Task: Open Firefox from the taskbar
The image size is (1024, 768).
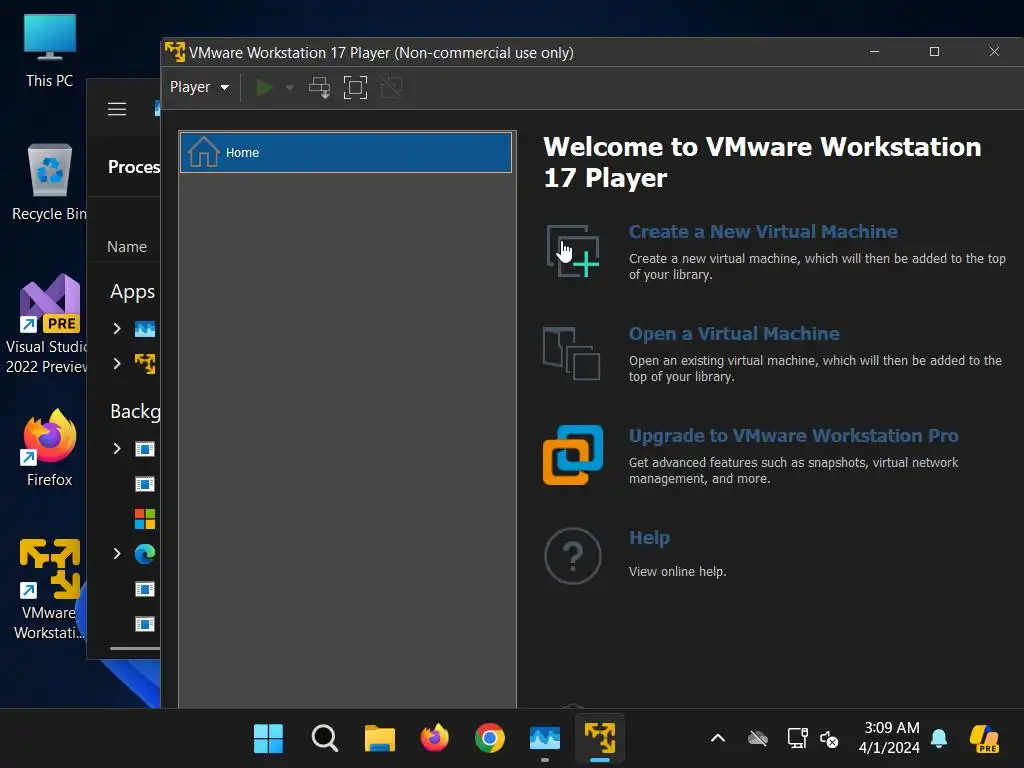Action: click(435, 739)
